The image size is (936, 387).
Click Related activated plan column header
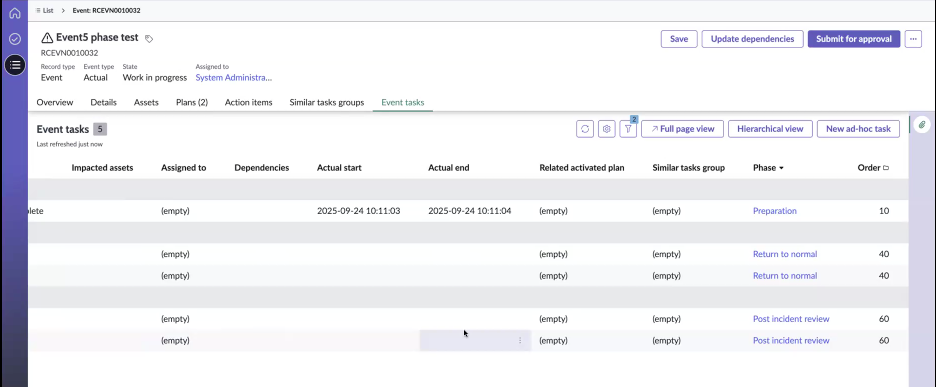581,168
